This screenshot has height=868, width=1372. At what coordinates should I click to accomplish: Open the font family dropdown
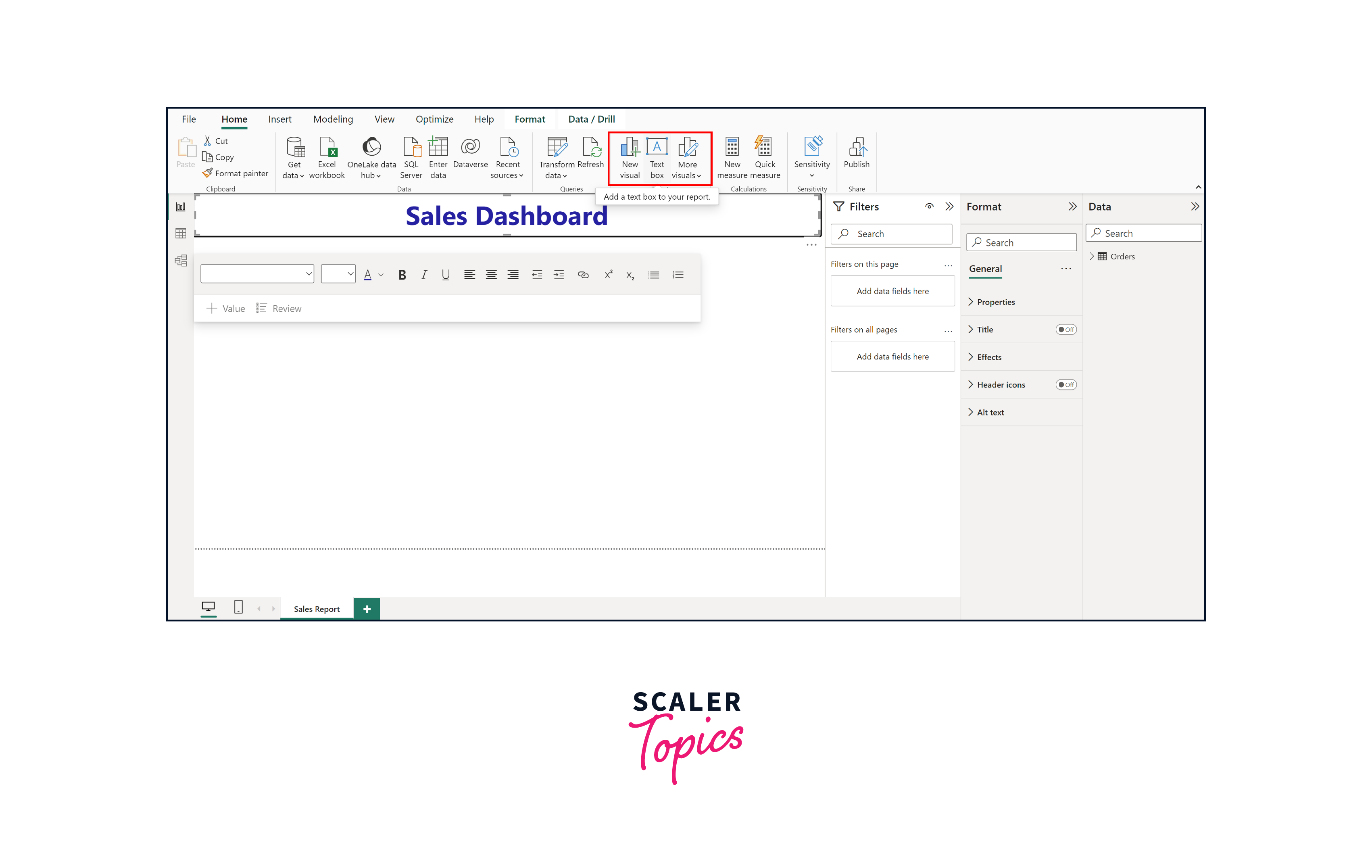[257, 273]
